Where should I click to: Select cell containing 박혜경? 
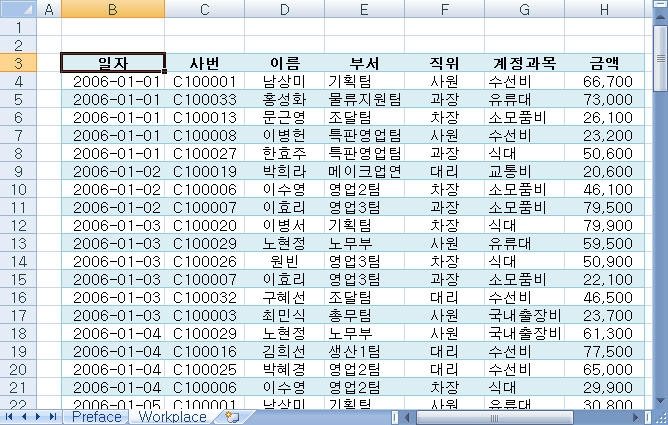pyautogui.click(x=285, y=369)
